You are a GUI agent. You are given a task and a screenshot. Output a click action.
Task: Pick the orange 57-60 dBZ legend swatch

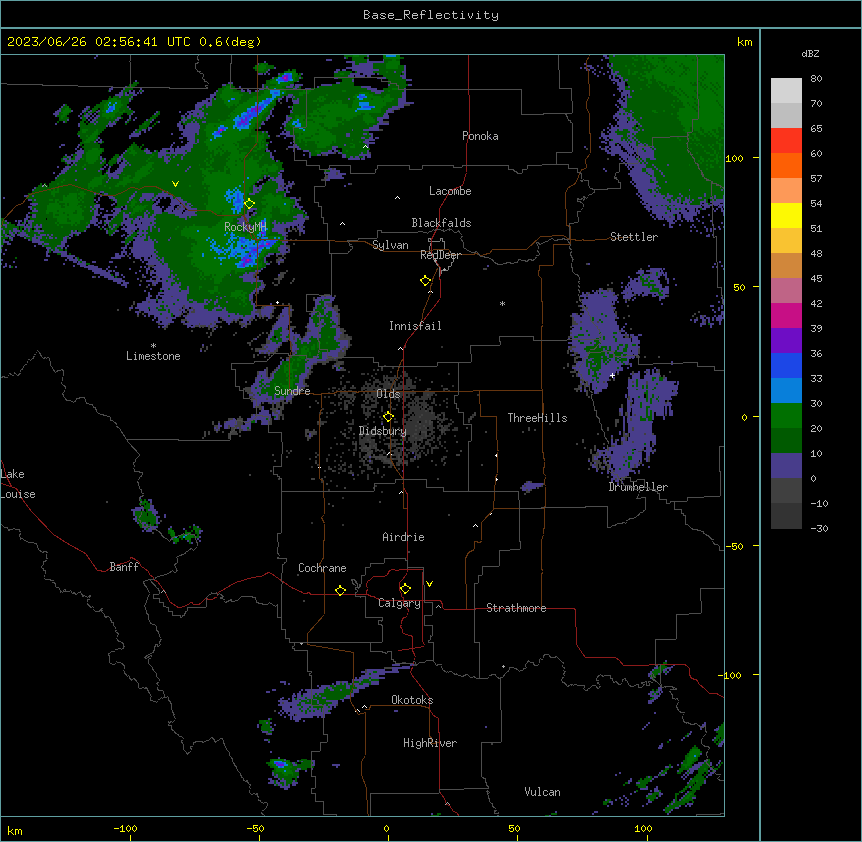tap(786, 166)
